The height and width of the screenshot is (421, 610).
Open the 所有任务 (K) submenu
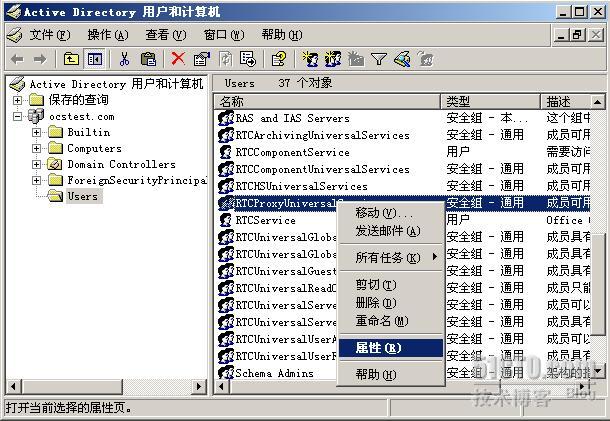391,258
